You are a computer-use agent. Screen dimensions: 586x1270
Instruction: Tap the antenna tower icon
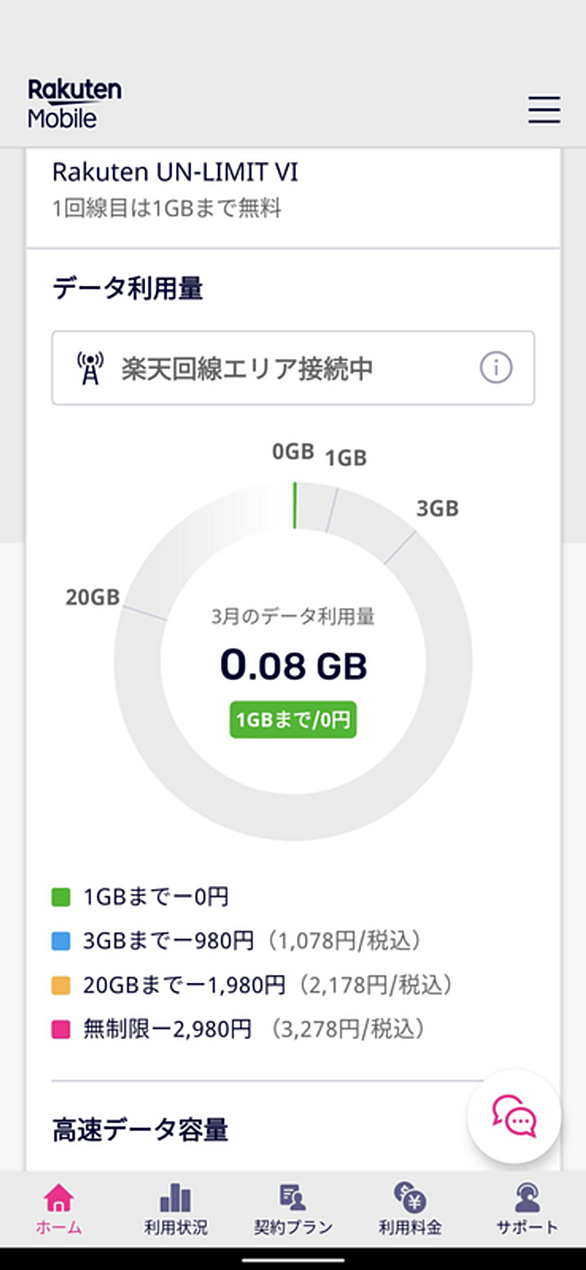(90, 368)
